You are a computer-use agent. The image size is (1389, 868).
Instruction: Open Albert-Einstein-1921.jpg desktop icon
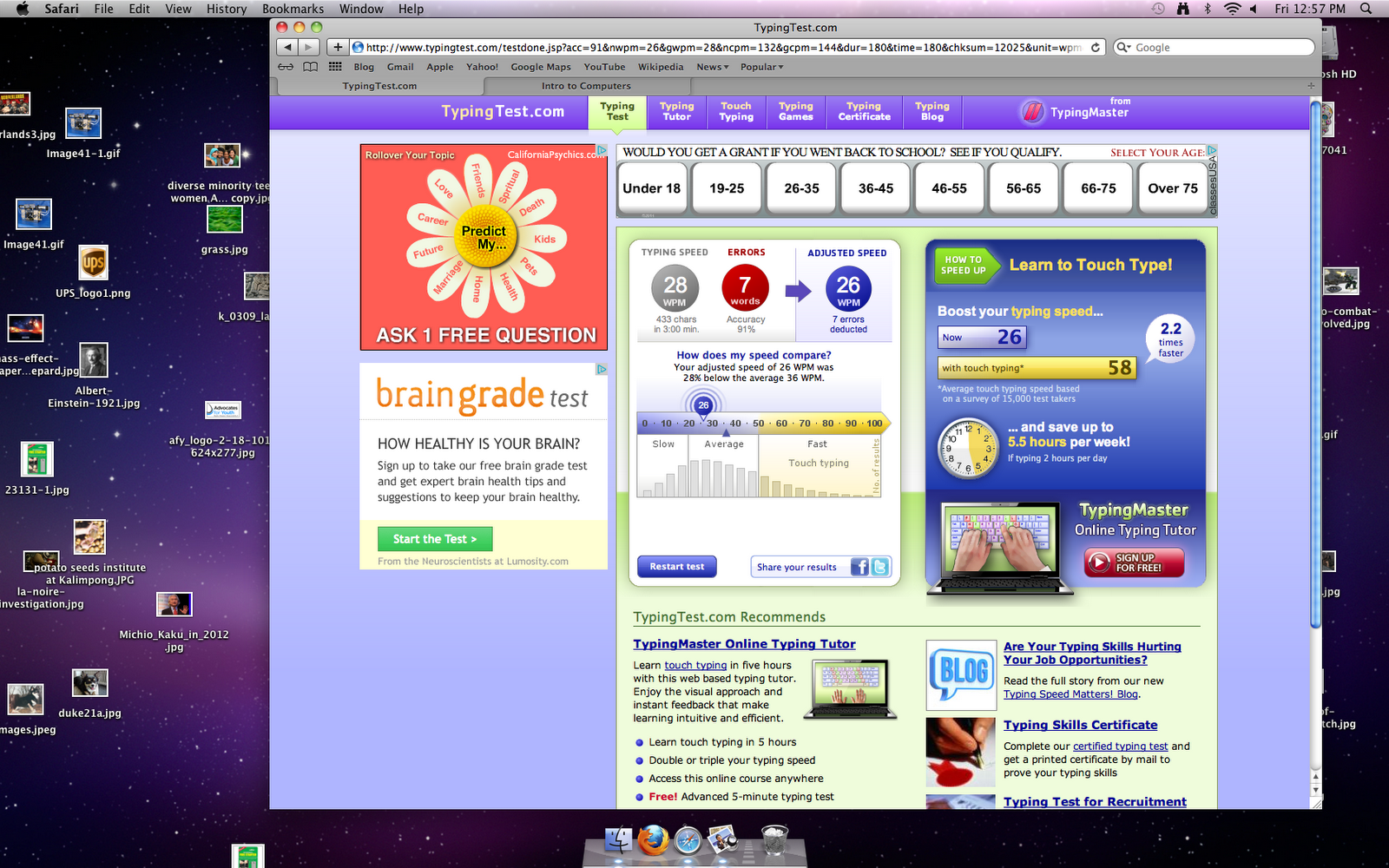pyautogui.click(x=94, y=359)
